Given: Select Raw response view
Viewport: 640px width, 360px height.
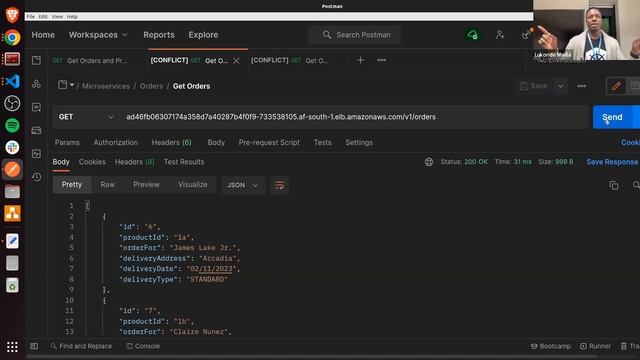Looking at the screenshot, I should click(107, 185).
